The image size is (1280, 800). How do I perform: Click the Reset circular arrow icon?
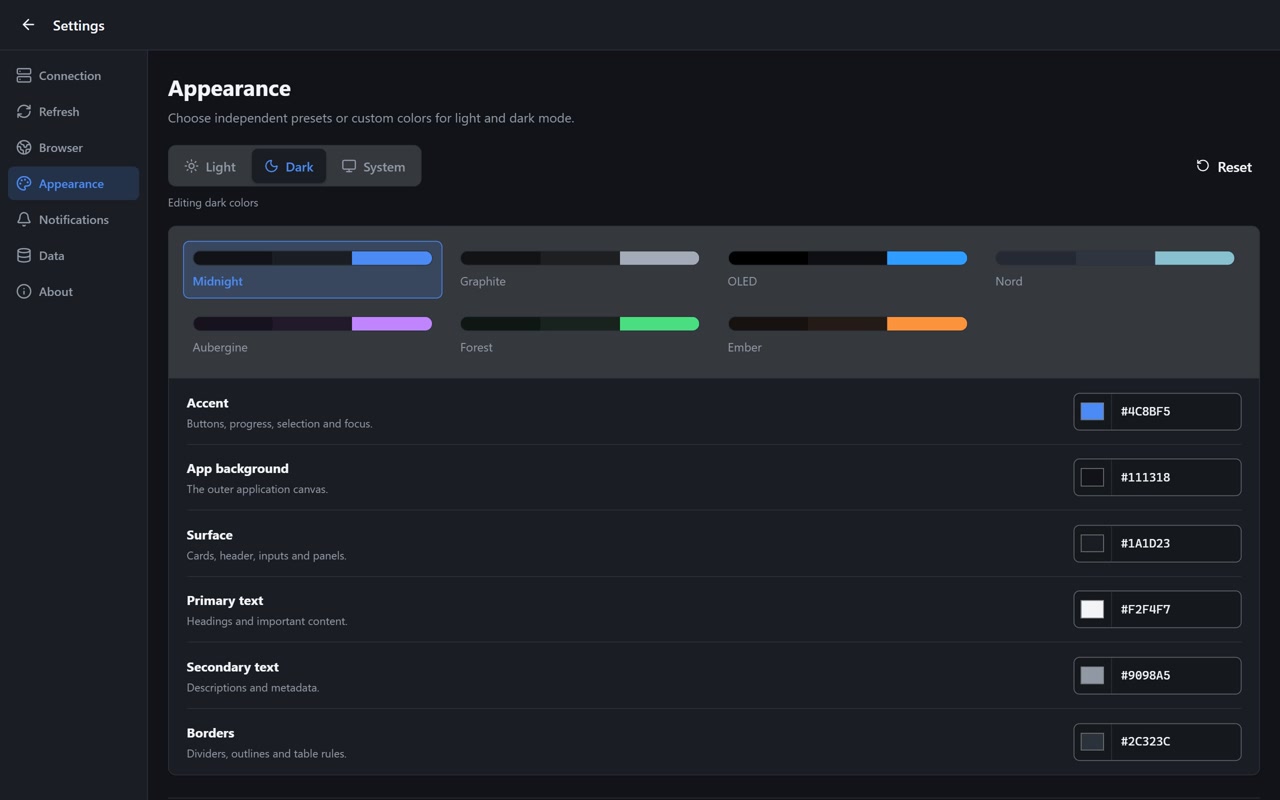1203,166
